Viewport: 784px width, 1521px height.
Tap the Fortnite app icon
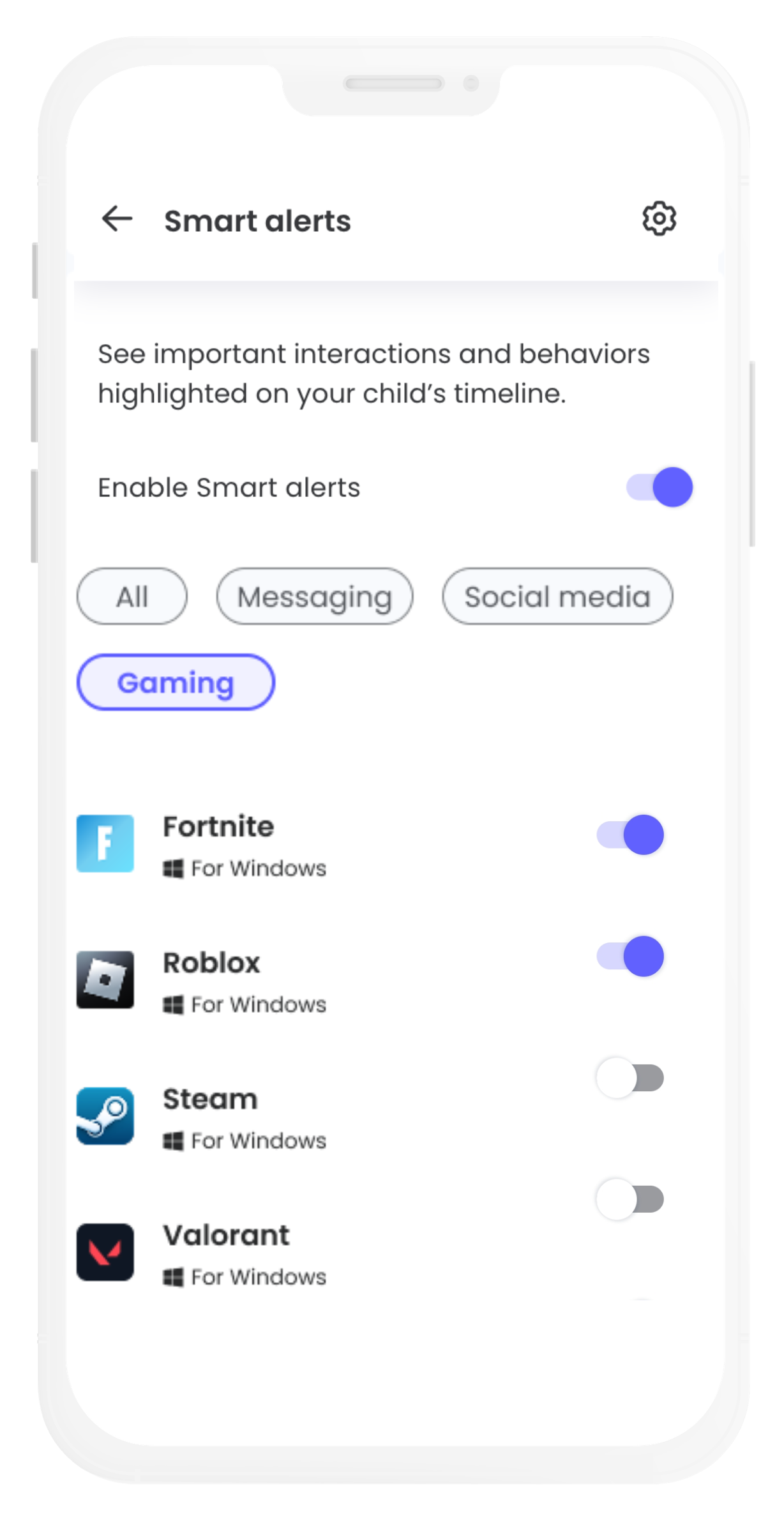[105, 844]
